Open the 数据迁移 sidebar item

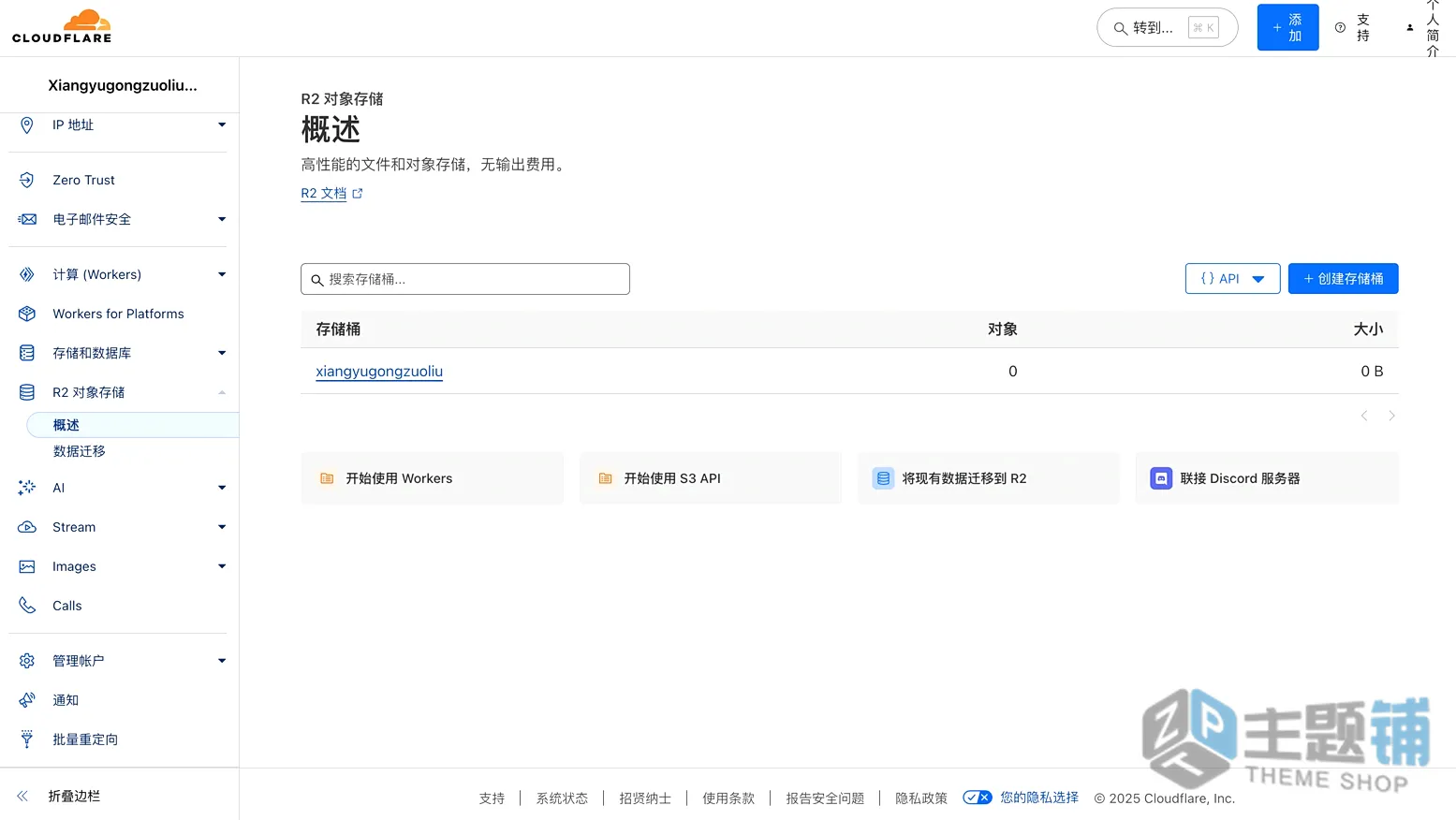(x=80, y=451)
